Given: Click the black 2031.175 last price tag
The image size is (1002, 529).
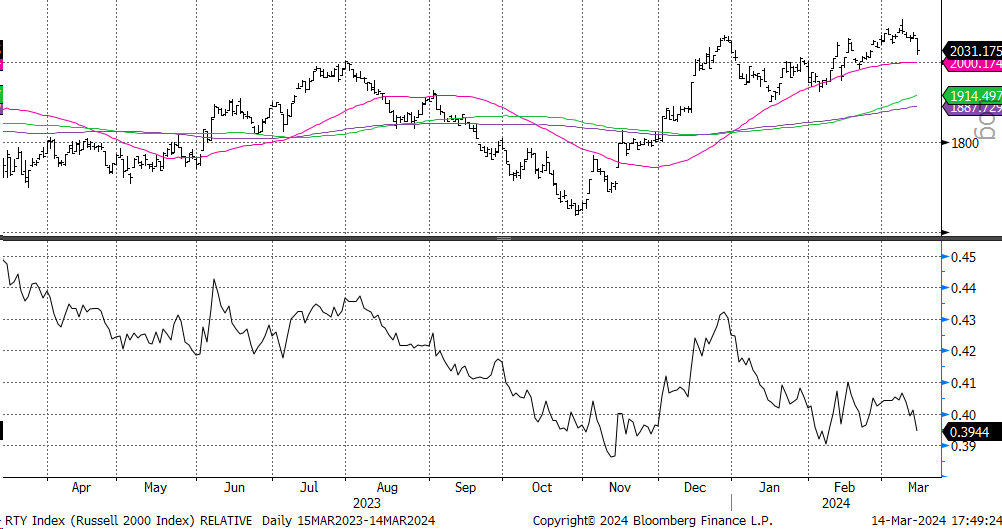Looking at the screenshot, I should click(974, 50).
